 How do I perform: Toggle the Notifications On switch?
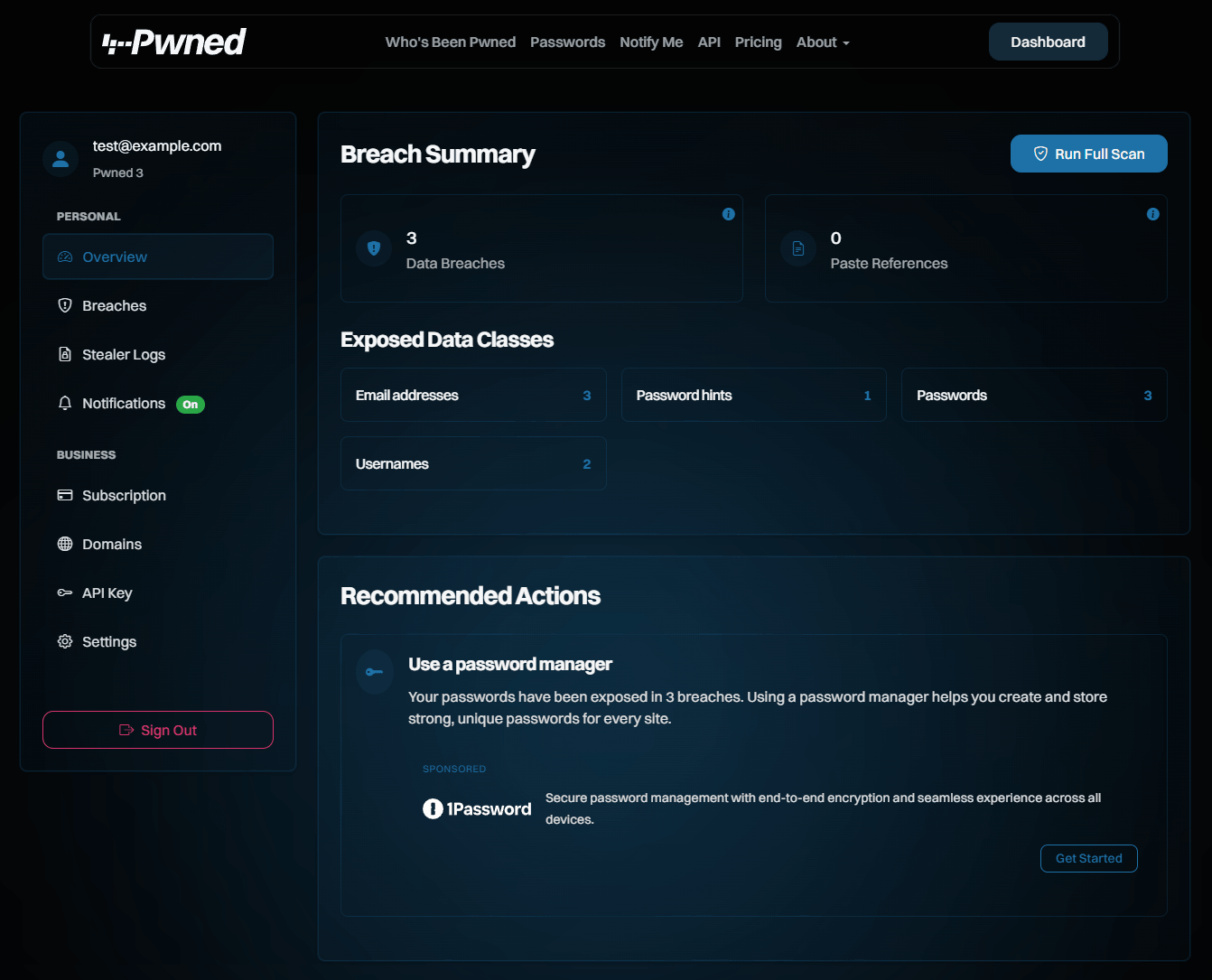coord(190,404)
